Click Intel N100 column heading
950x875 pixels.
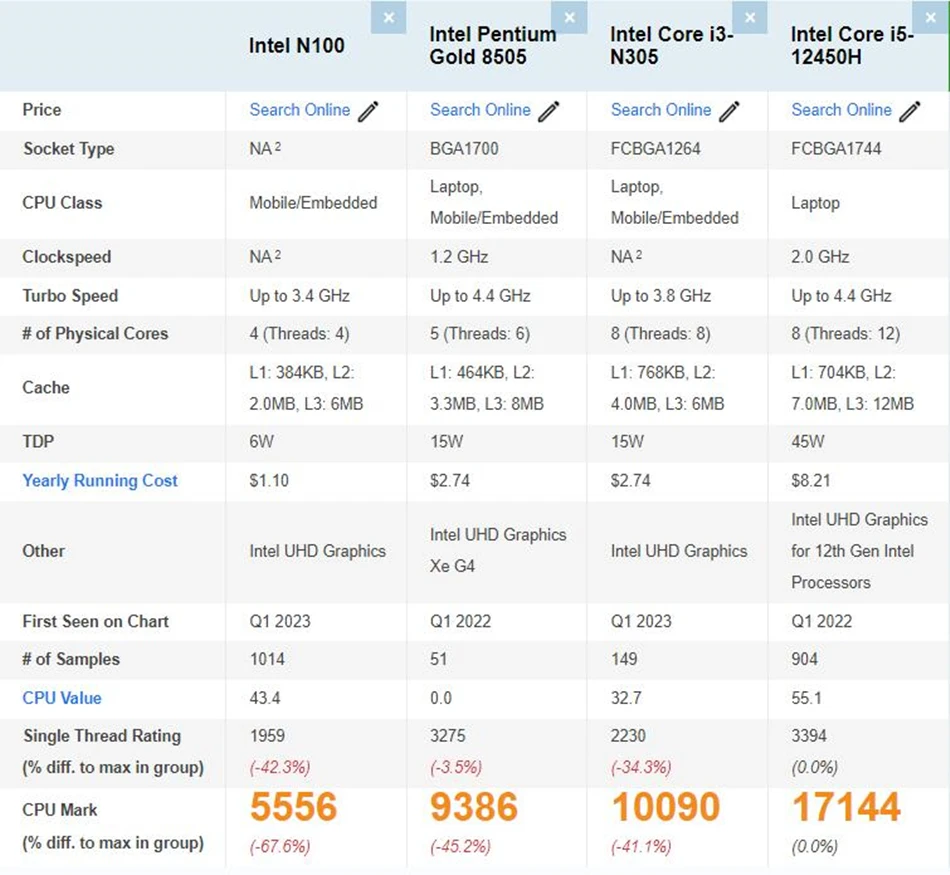(x=297, y=45)
